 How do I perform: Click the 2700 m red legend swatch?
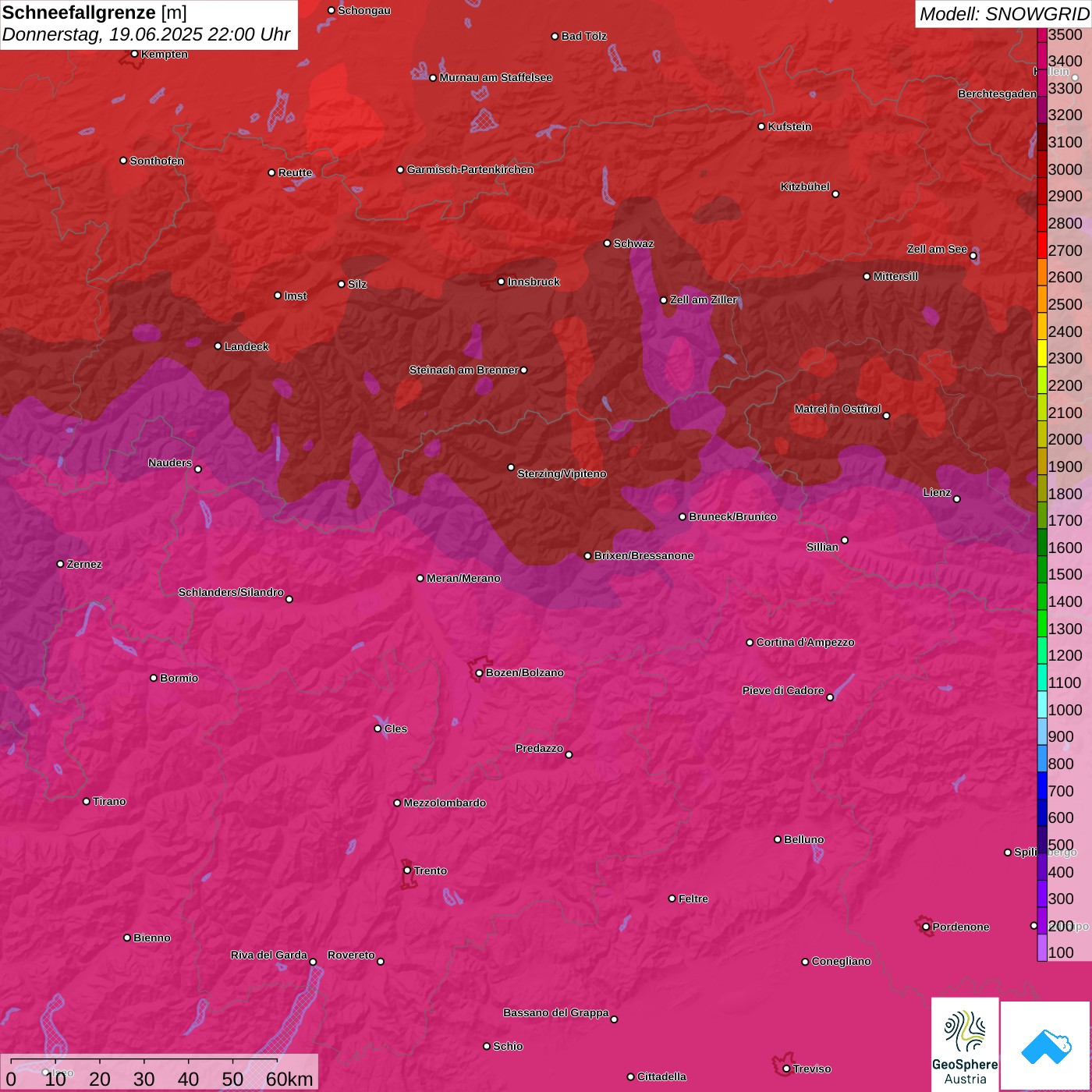coord(1041,245)
